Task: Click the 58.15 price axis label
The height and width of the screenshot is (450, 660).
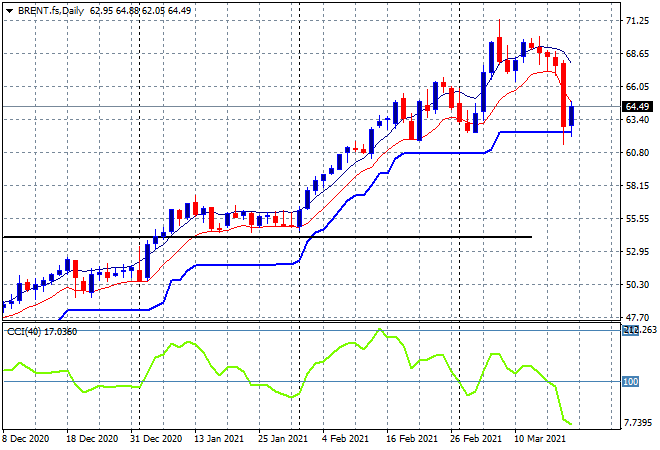Action: [x=637, y=186]
